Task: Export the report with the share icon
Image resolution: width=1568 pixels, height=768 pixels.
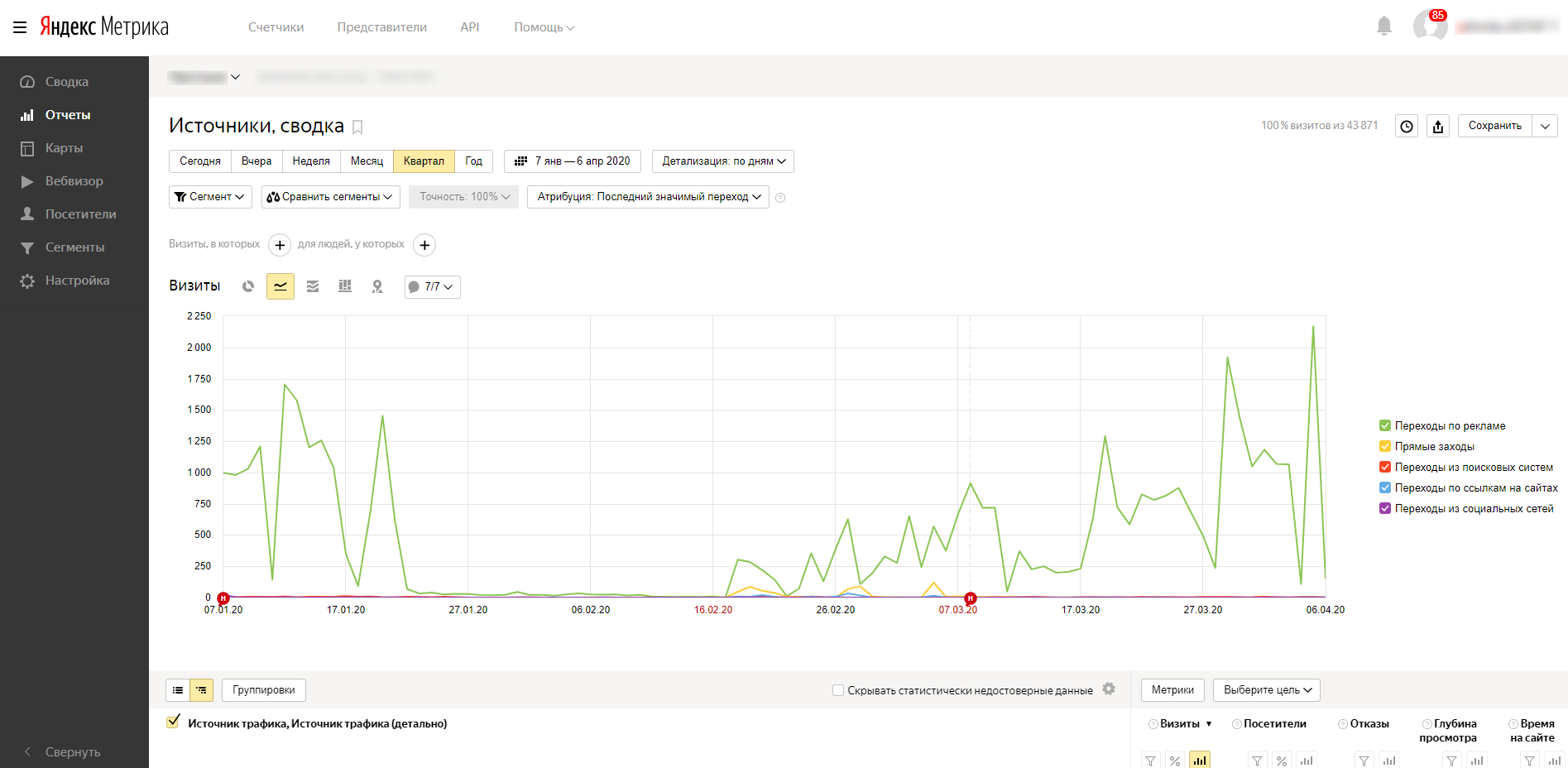Action: click(1438, 126)
